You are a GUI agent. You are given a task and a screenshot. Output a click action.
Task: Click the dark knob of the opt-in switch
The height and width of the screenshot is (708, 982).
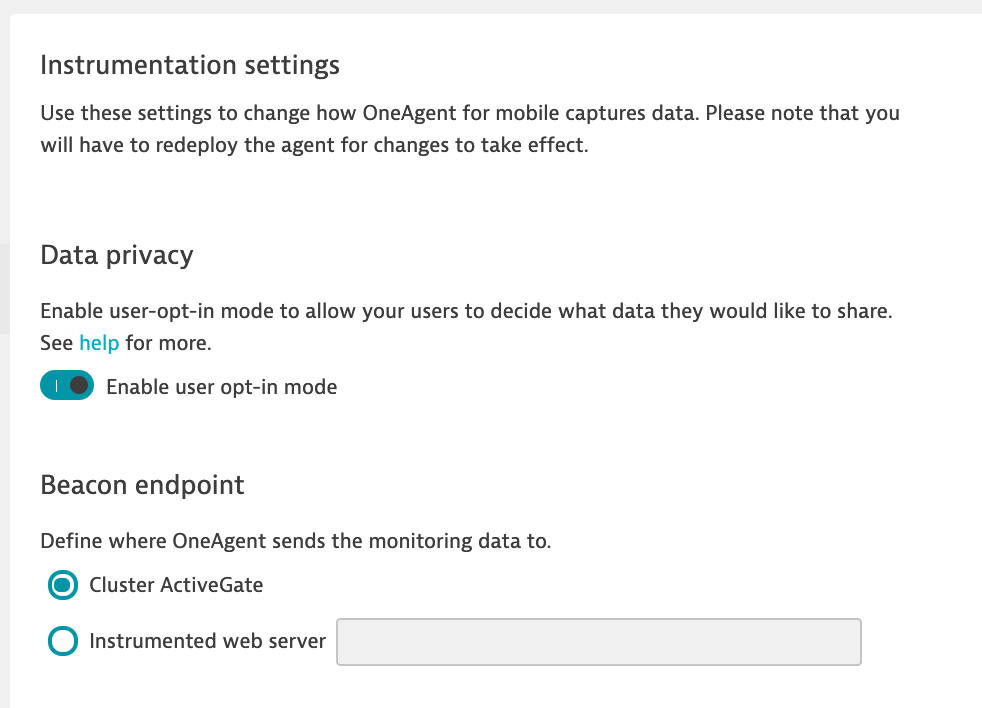click(x=80, y=386)
